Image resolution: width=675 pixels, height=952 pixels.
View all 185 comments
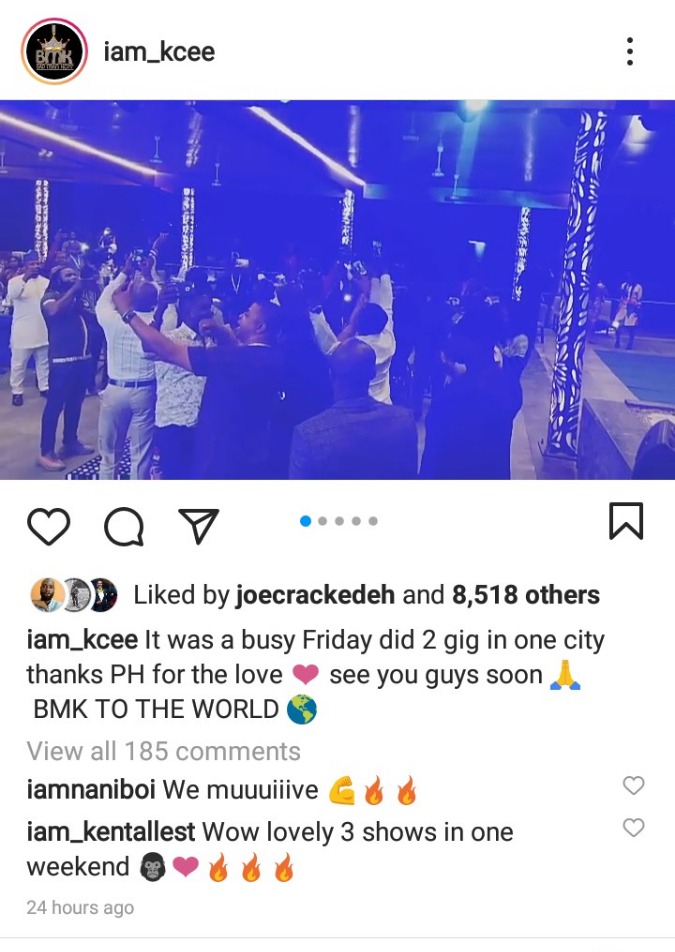click(164, 752)
